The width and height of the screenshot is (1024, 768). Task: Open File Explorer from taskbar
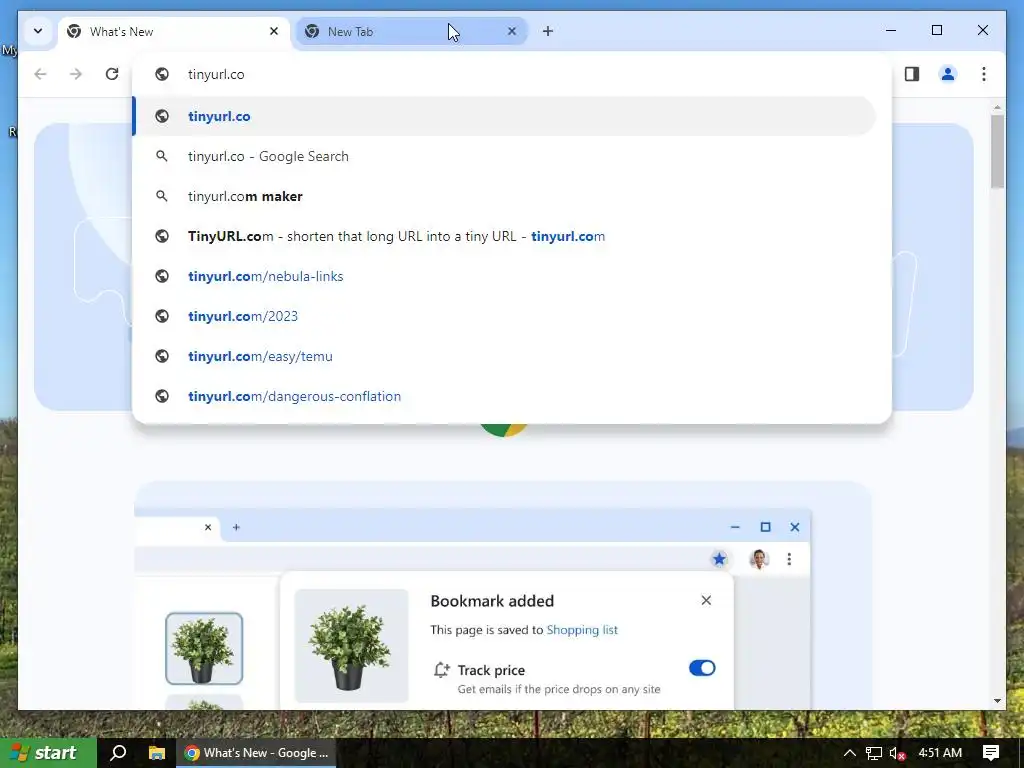(x=157, y=753)
